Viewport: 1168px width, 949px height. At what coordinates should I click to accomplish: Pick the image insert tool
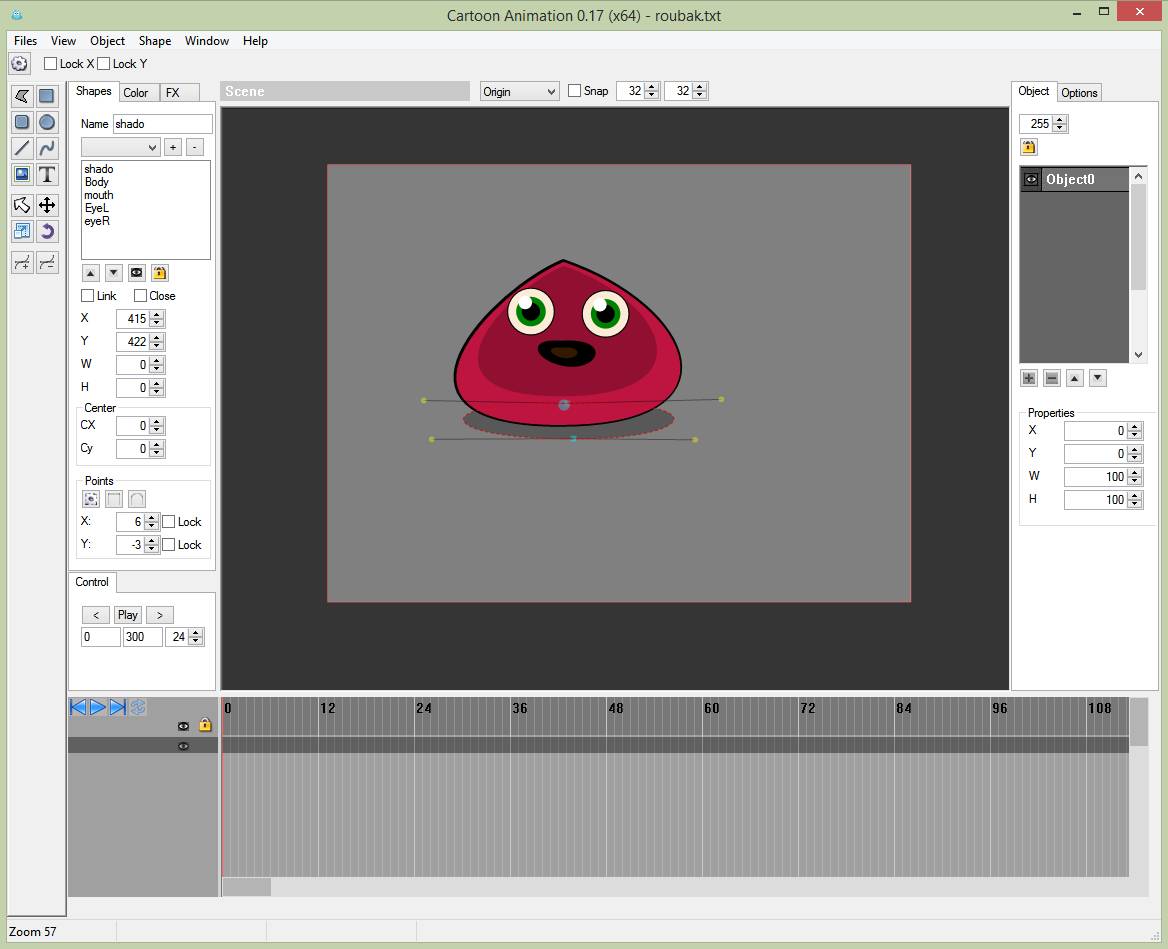pyautogui.click(x=22, y=174)
